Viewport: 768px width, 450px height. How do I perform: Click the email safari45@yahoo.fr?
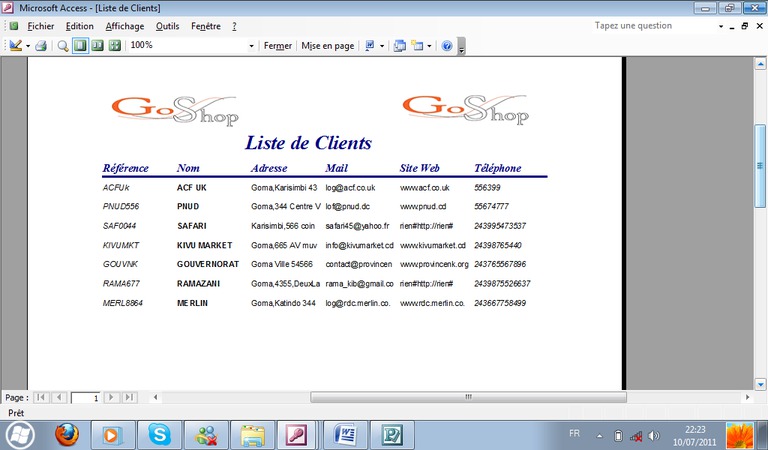(x=357, y=226)
